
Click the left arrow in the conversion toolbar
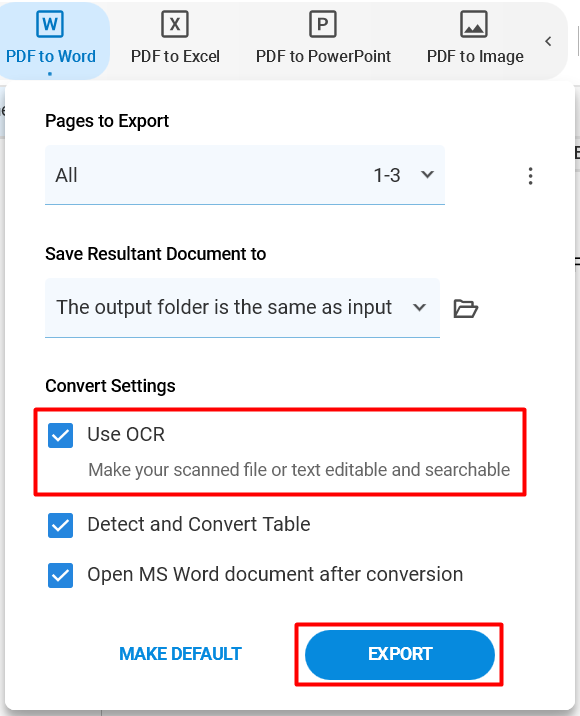(x=548, y=42)
